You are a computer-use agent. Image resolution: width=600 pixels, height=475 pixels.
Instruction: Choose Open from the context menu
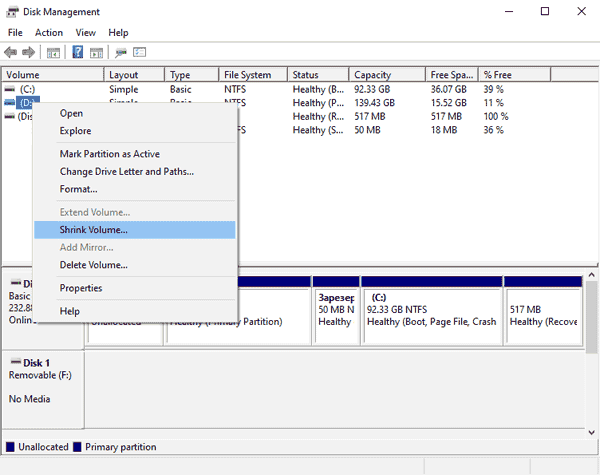[x=135, y=113]
